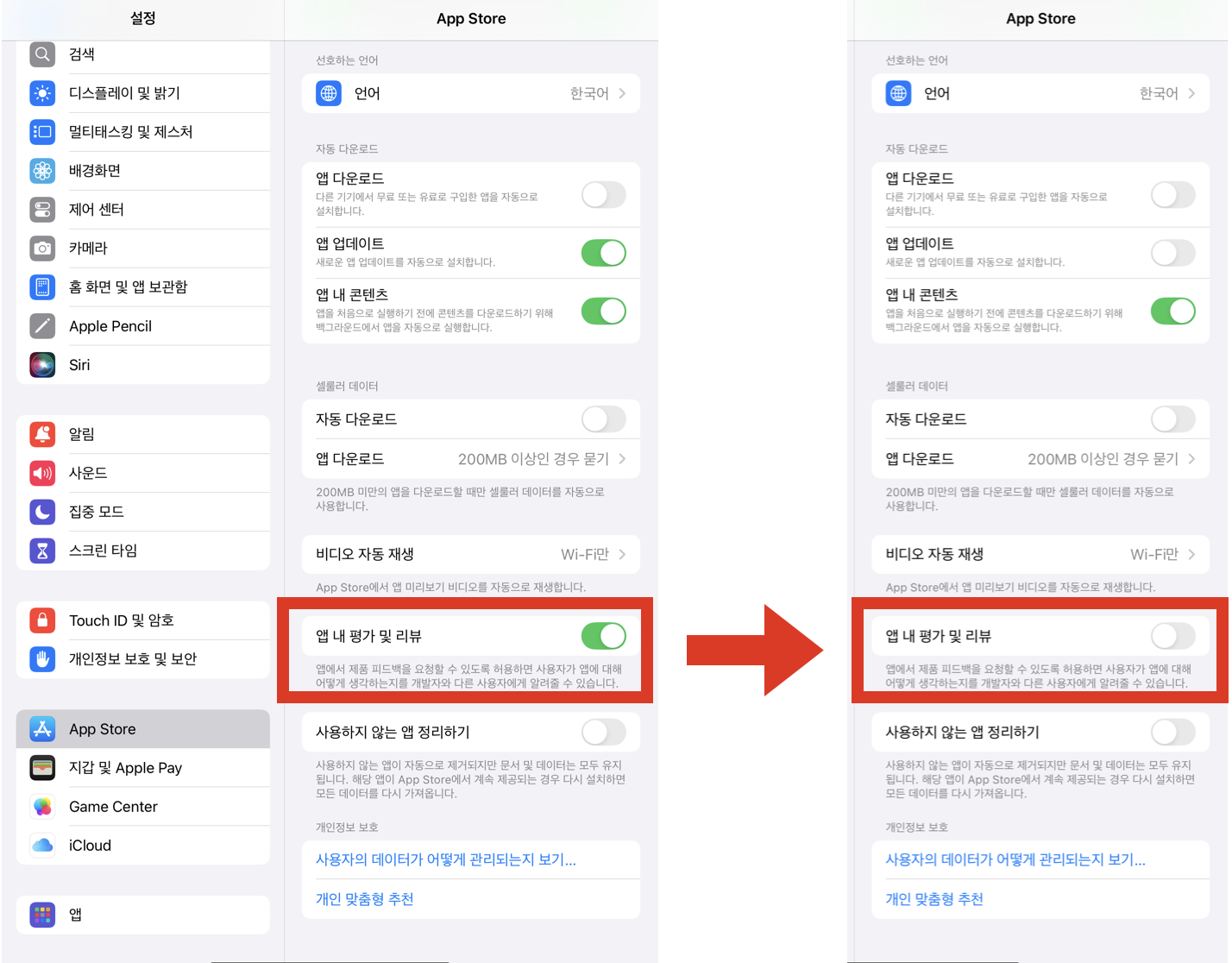Screen dimensions: 1232x963
Task: Open 개인 맞춤형 추천 link in left panel
Action: point(365,899)
